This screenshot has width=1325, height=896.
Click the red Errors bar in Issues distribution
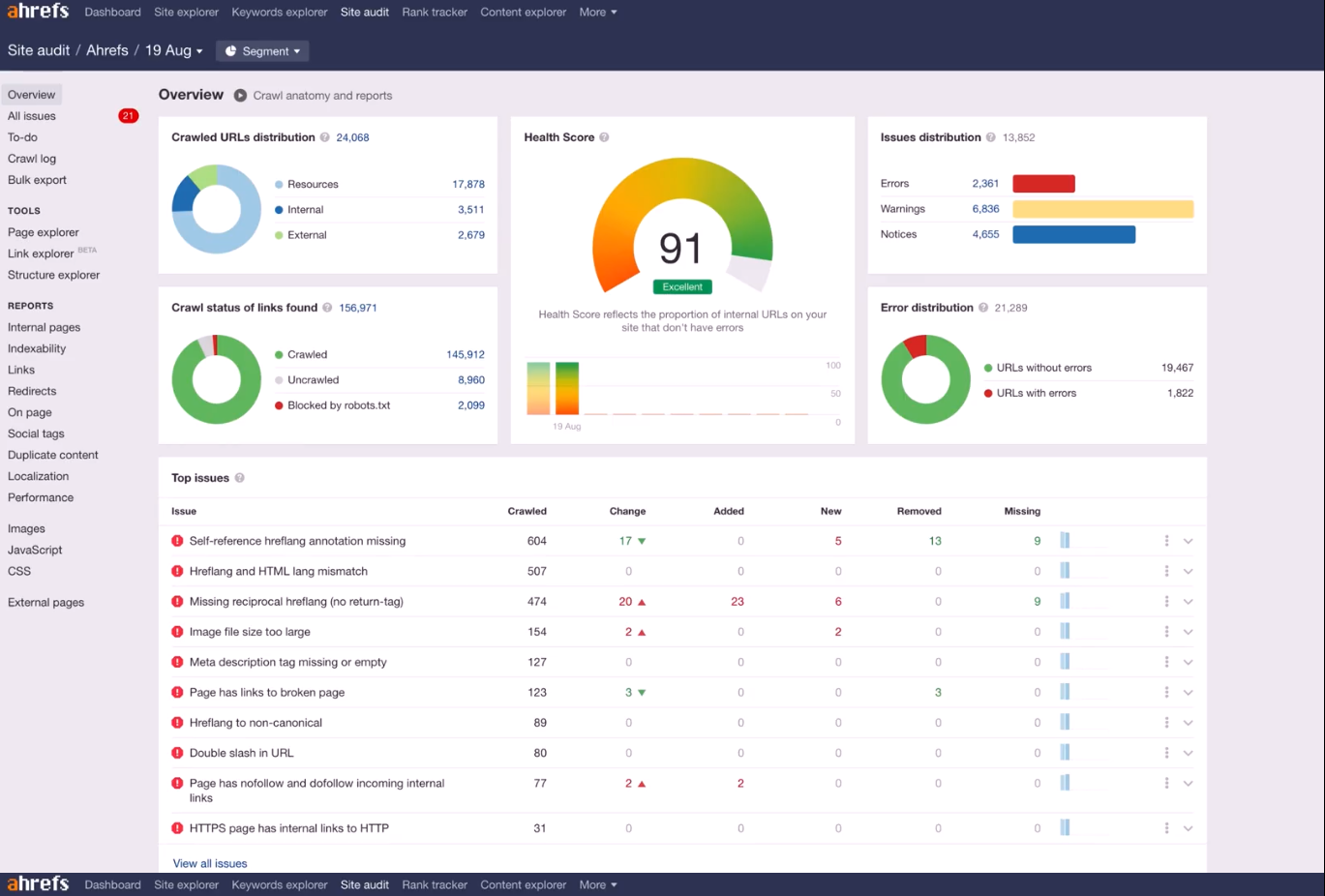tap(1043, 184)
